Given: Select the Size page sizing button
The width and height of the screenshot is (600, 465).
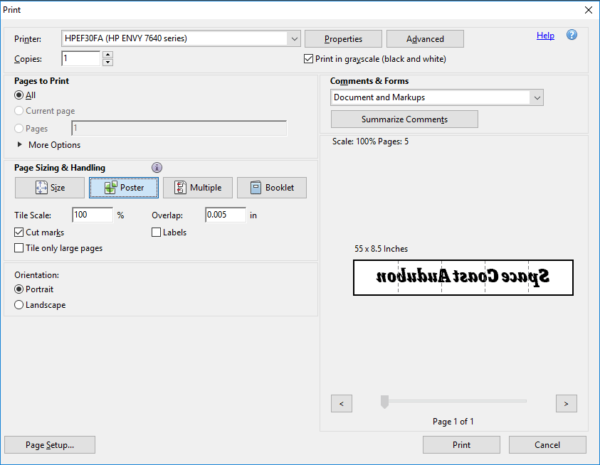Looking at the screenshot, I should click(x=50, y=188).
